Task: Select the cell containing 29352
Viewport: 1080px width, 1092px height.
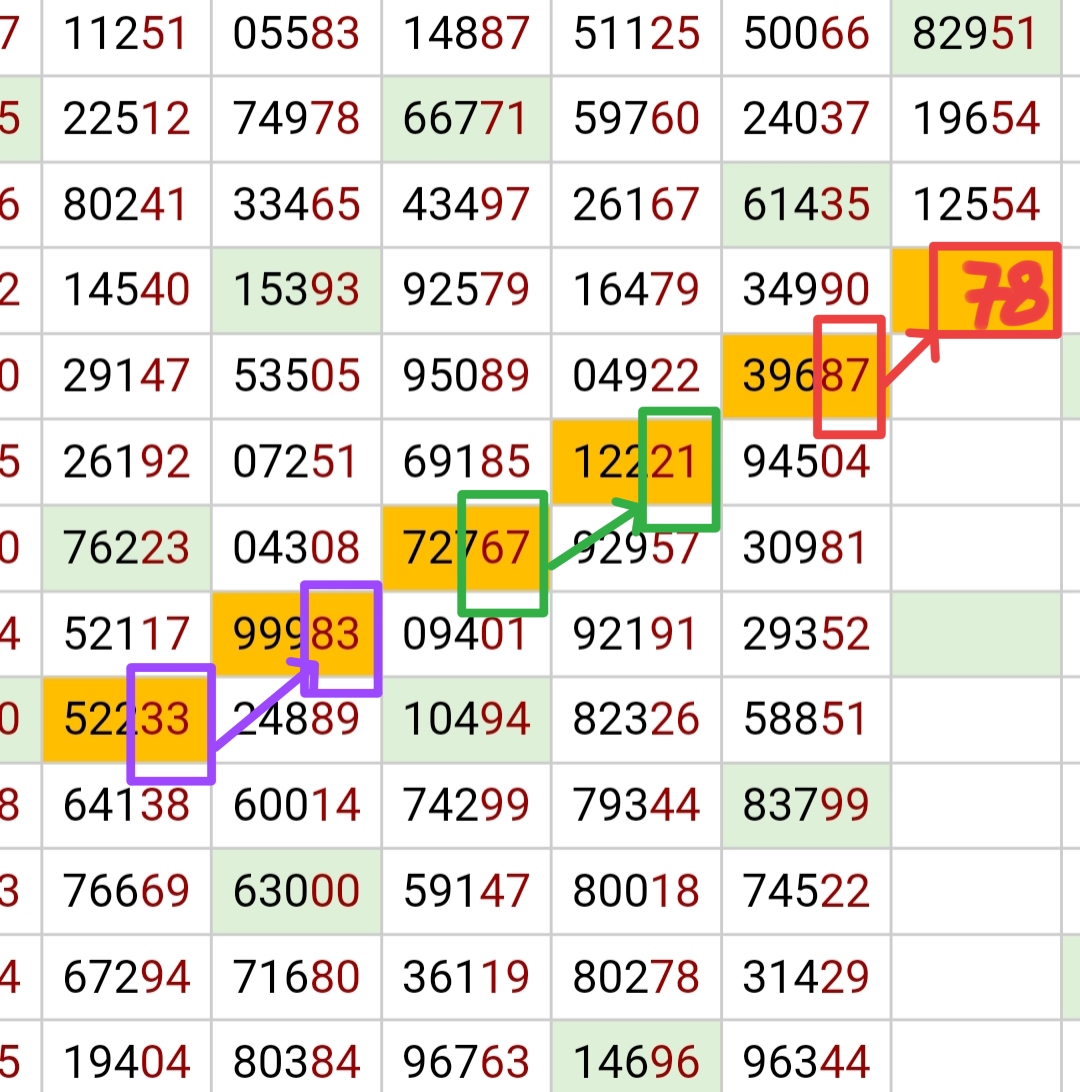Action: click(x=806, y=634)
